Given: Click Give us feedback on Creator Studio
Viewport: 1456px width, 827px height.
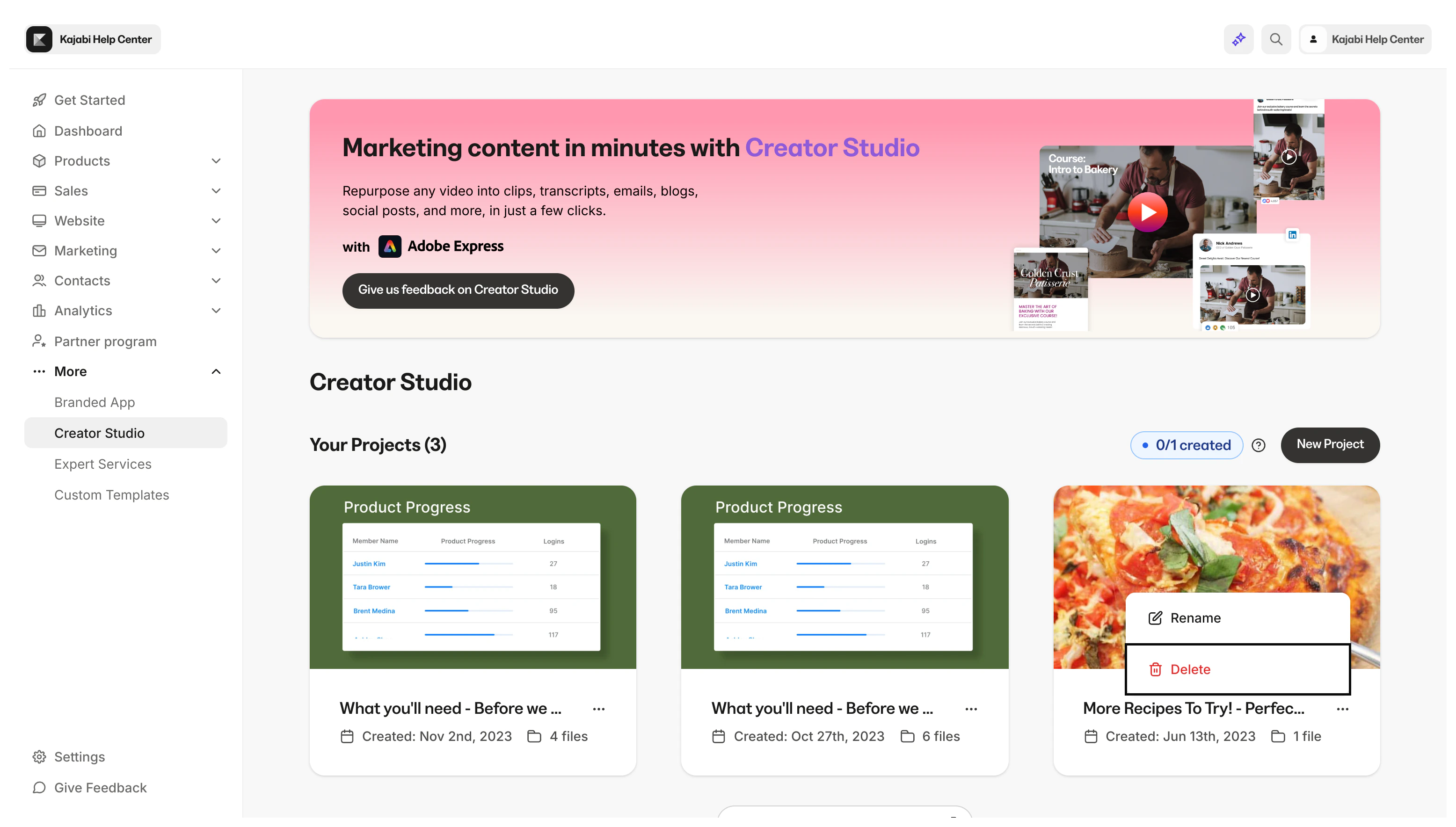Looking at the screenshot, I should [x=458, y=290].
